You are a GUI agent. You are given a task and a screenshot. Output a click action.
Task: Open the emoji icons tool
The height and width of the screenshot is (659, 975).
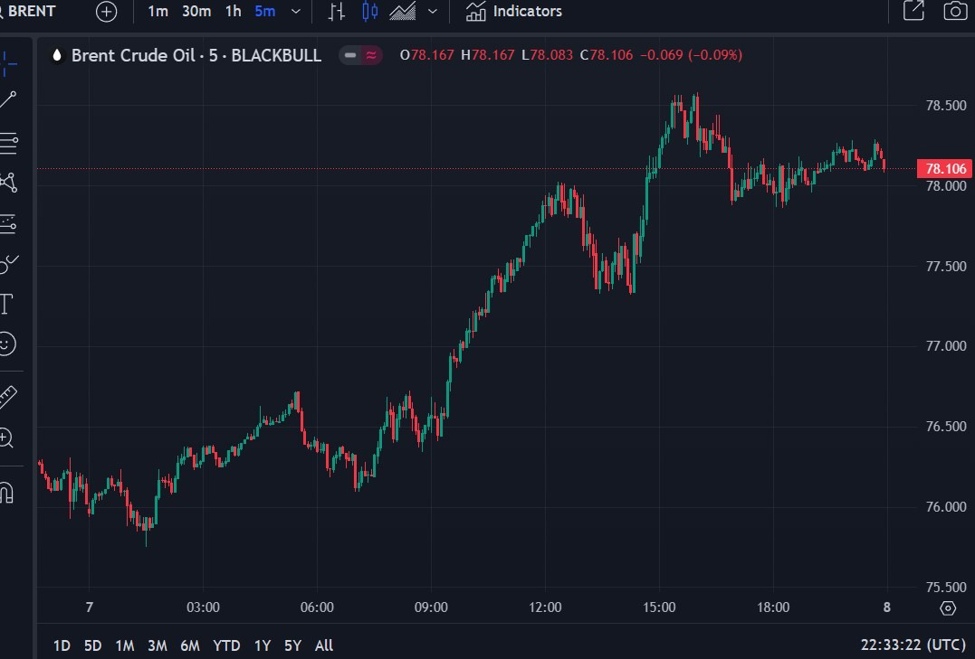[7, 344]
